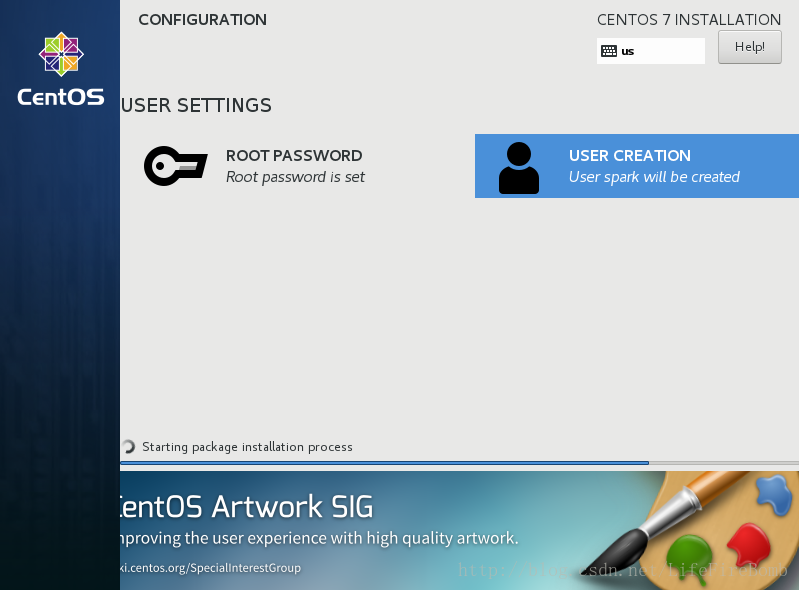Click 'Root password is set' text
This screenshot has width=799, height=590.
click(296, 177)
